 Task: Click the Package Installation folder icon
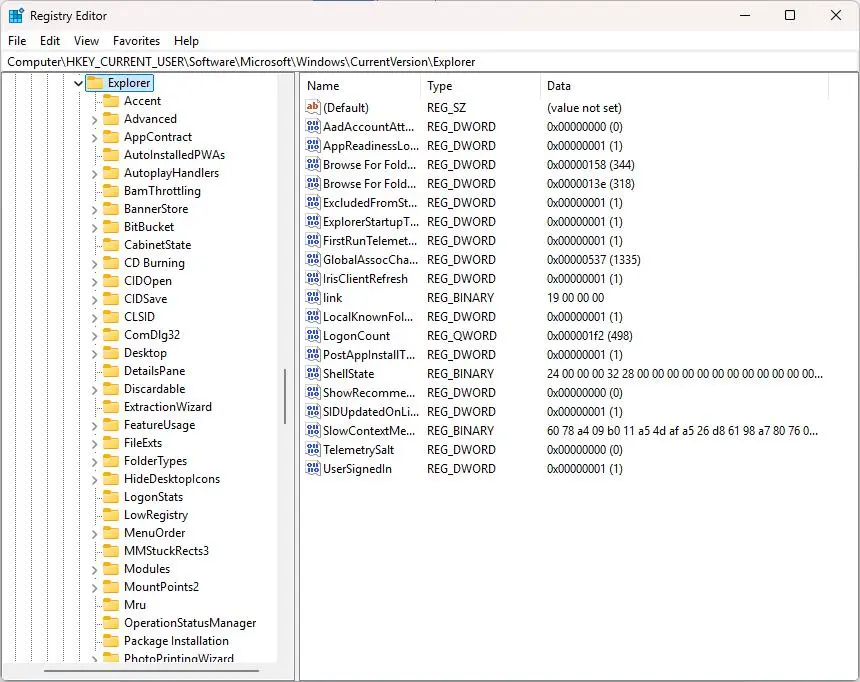pyautogui.click(x=111, y=641)
